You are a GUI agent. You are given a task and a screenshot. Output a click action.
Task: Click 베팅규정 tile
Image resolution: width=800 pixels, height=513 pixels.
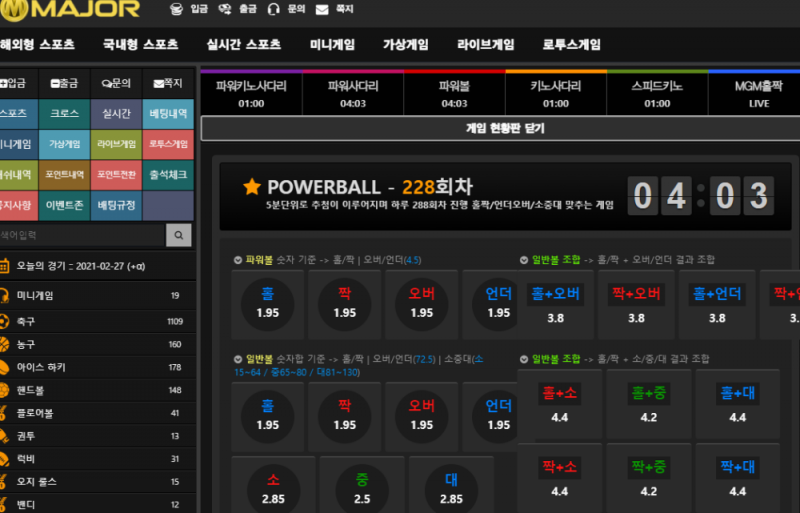tap(116, 205)
